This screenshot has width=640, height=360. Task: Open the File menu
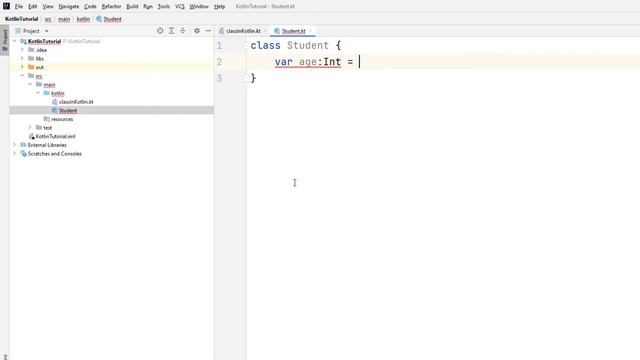(x=19, y=7)
